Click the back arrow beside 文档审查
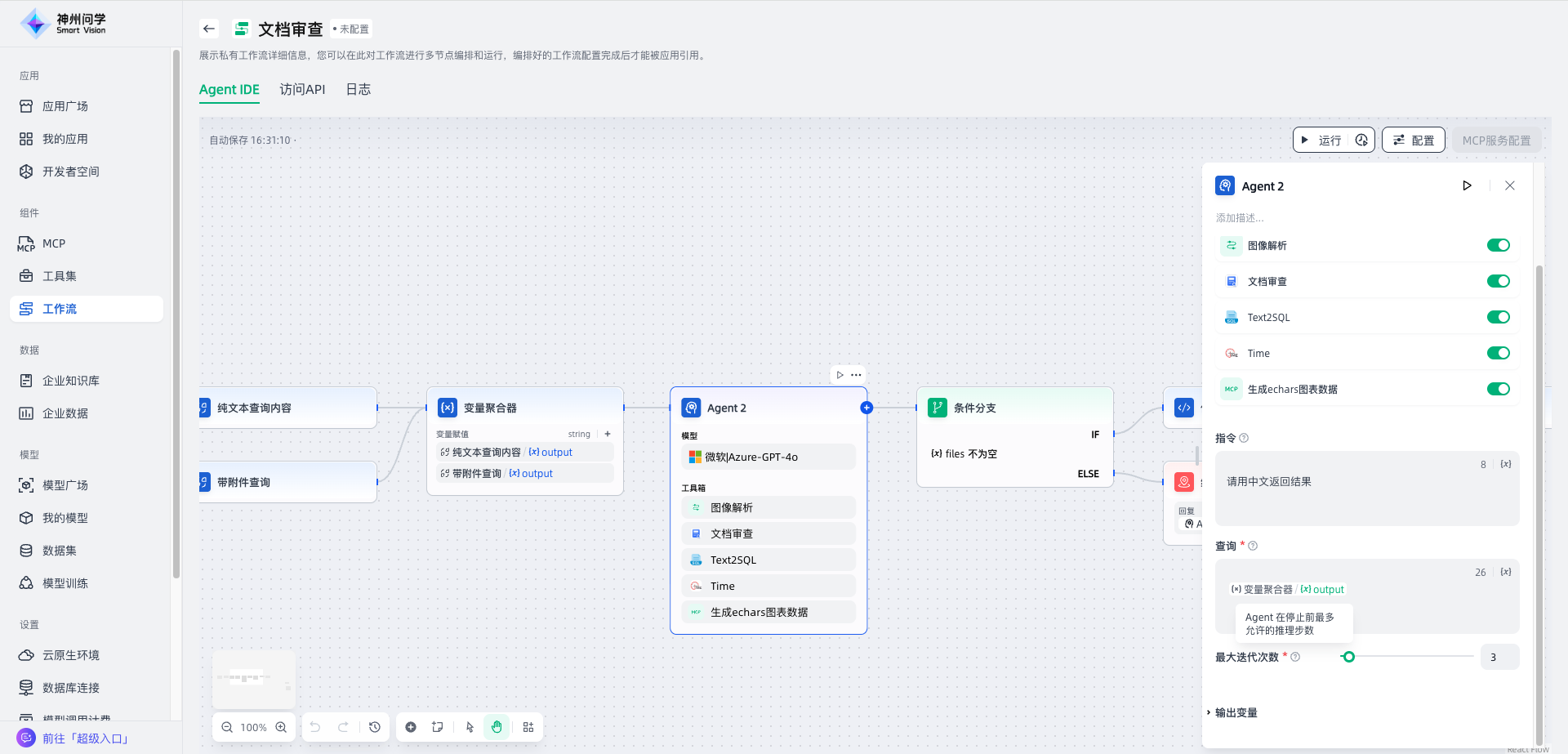 [209, 29]
